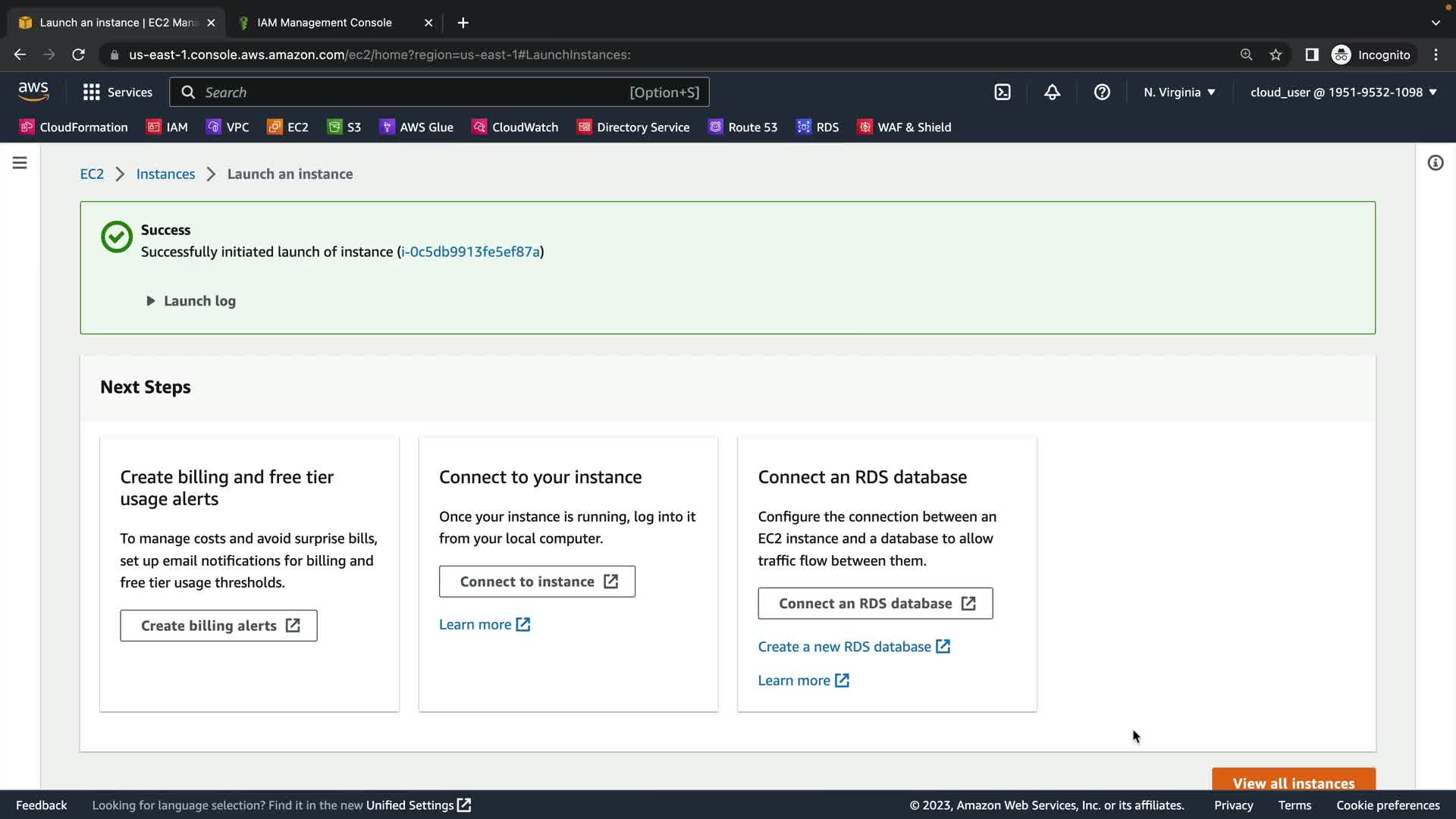The image size is (1456, 819).
Task: Open the Services grid menu
Action: [x=118, y=93]
